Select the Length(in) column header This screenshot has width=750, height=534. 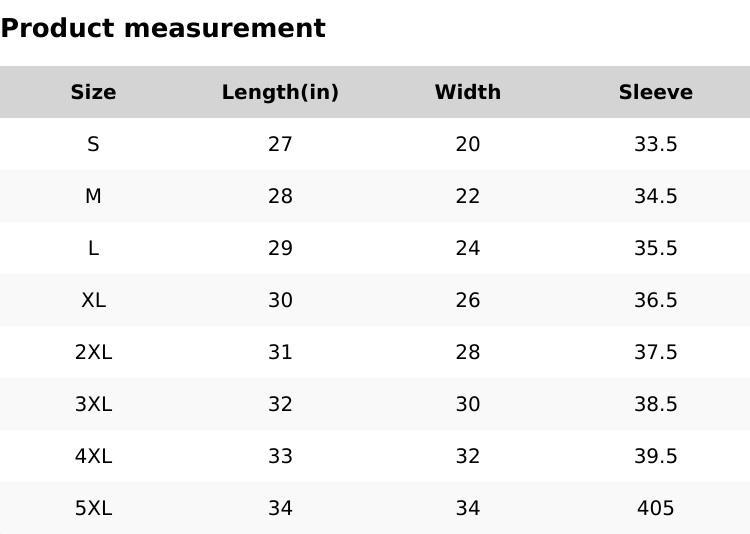280,92
